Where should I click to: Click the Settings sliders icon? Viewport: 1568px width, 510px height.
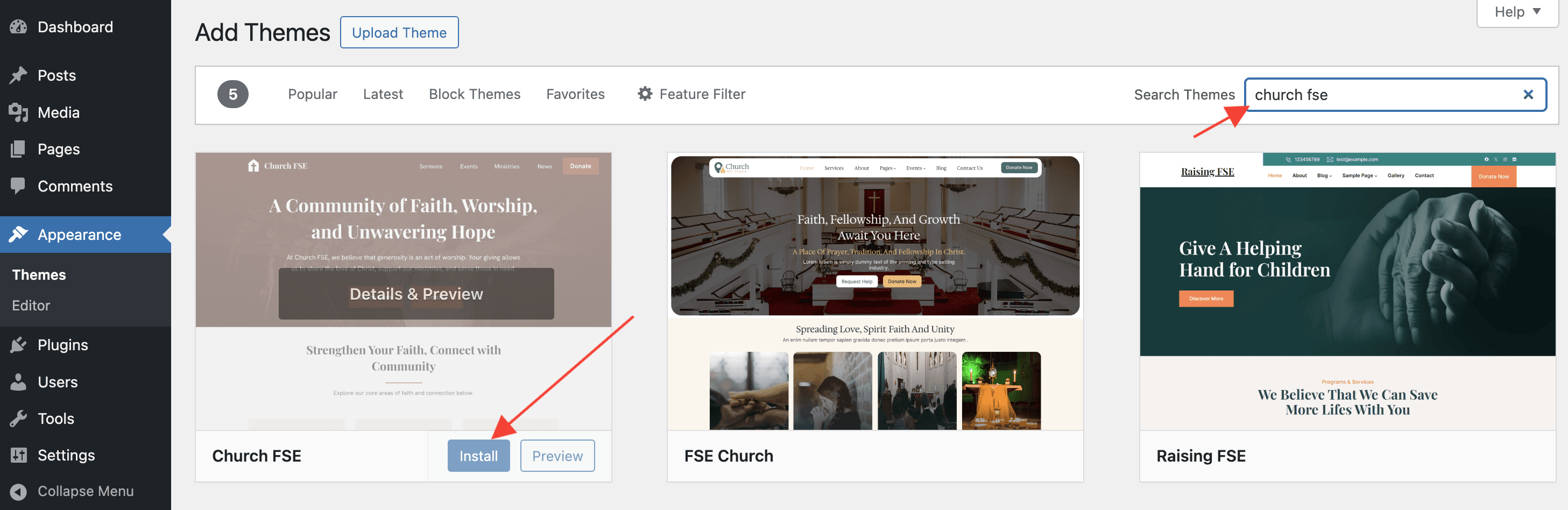(x=18, y=455)
